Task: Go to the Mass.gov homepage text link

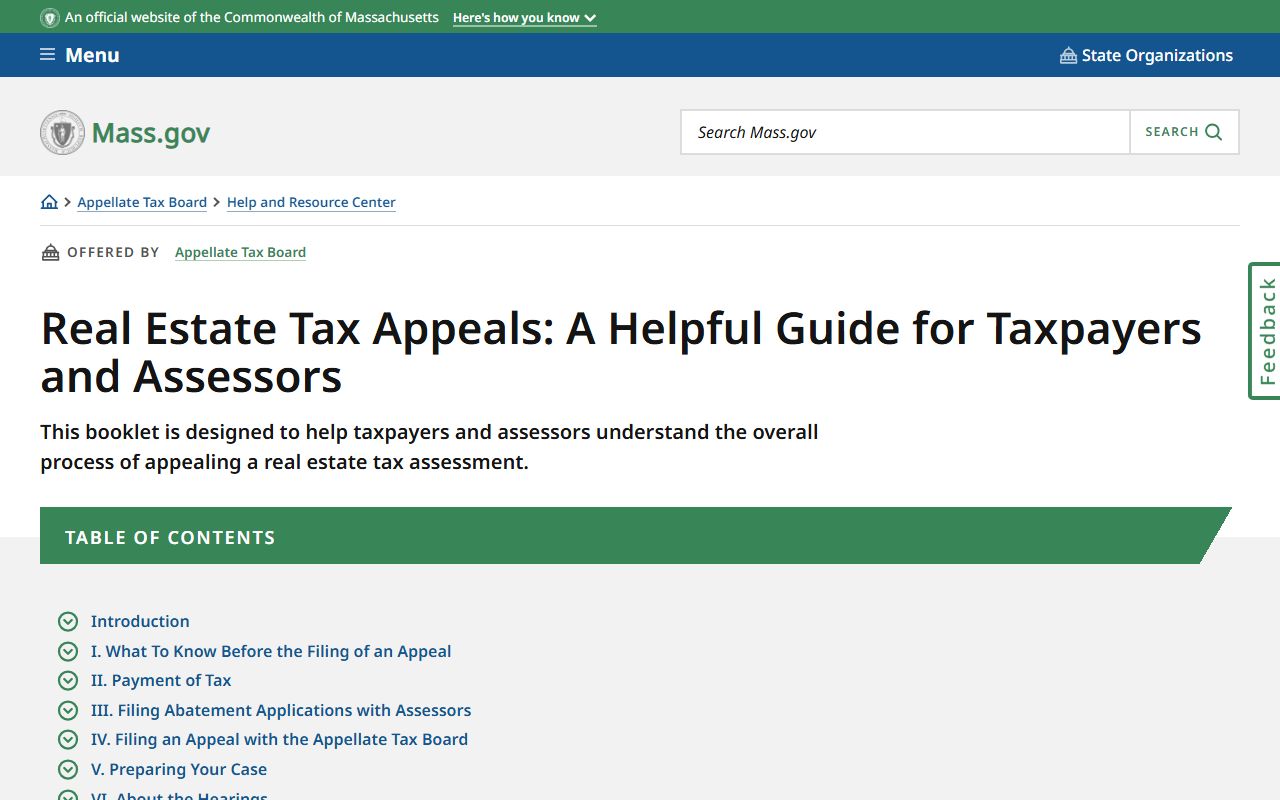Action: [151, 133]
